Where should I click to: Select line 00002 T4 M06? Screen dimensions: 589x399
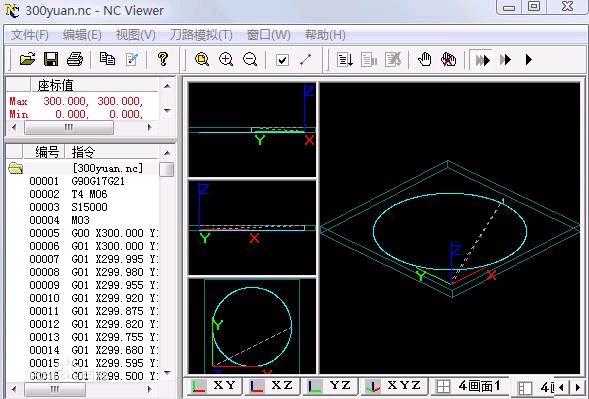tap(83, 194)
